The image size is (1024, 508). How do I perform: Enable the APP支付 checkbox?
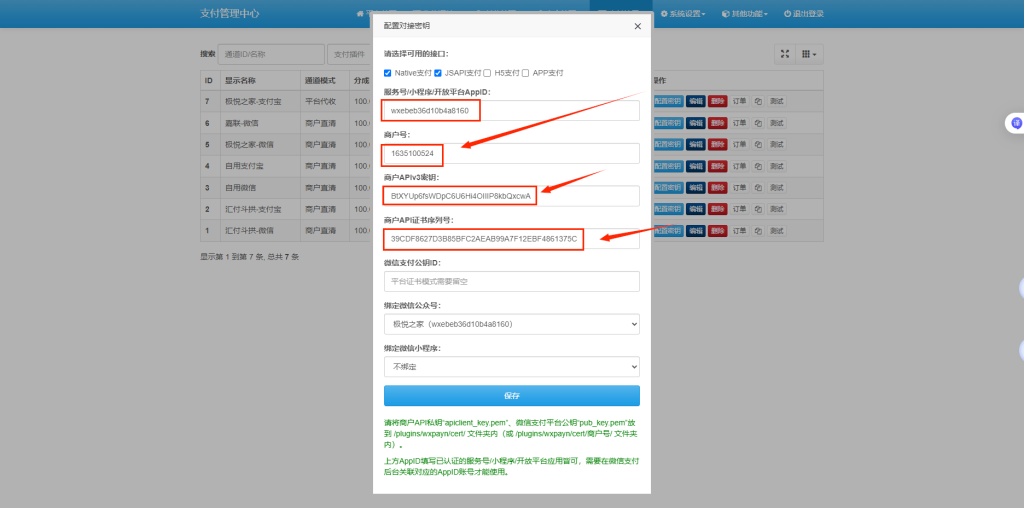(x=526, y=73)
